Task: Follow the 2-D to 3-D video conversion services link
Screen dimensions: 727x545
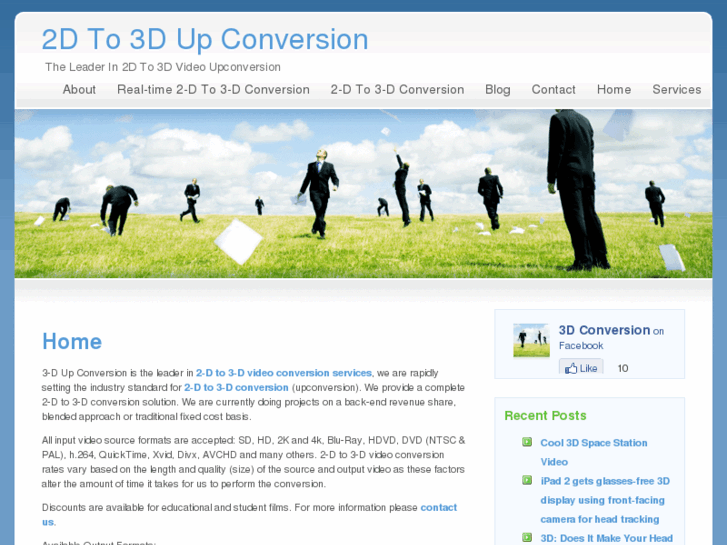Action: (x=284, y=373)
